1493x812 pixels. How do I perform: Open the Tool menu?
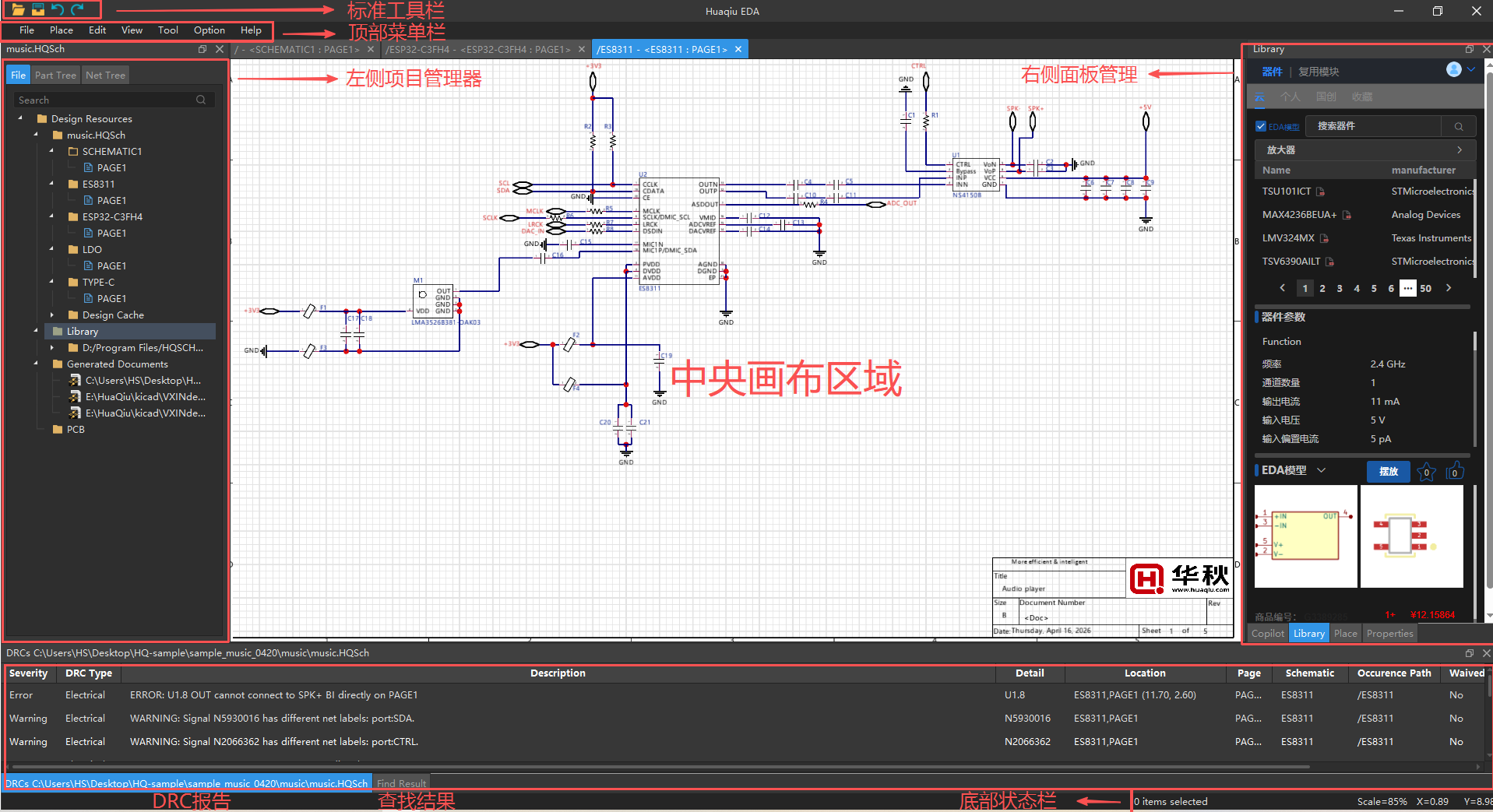[x=168, y=30]
